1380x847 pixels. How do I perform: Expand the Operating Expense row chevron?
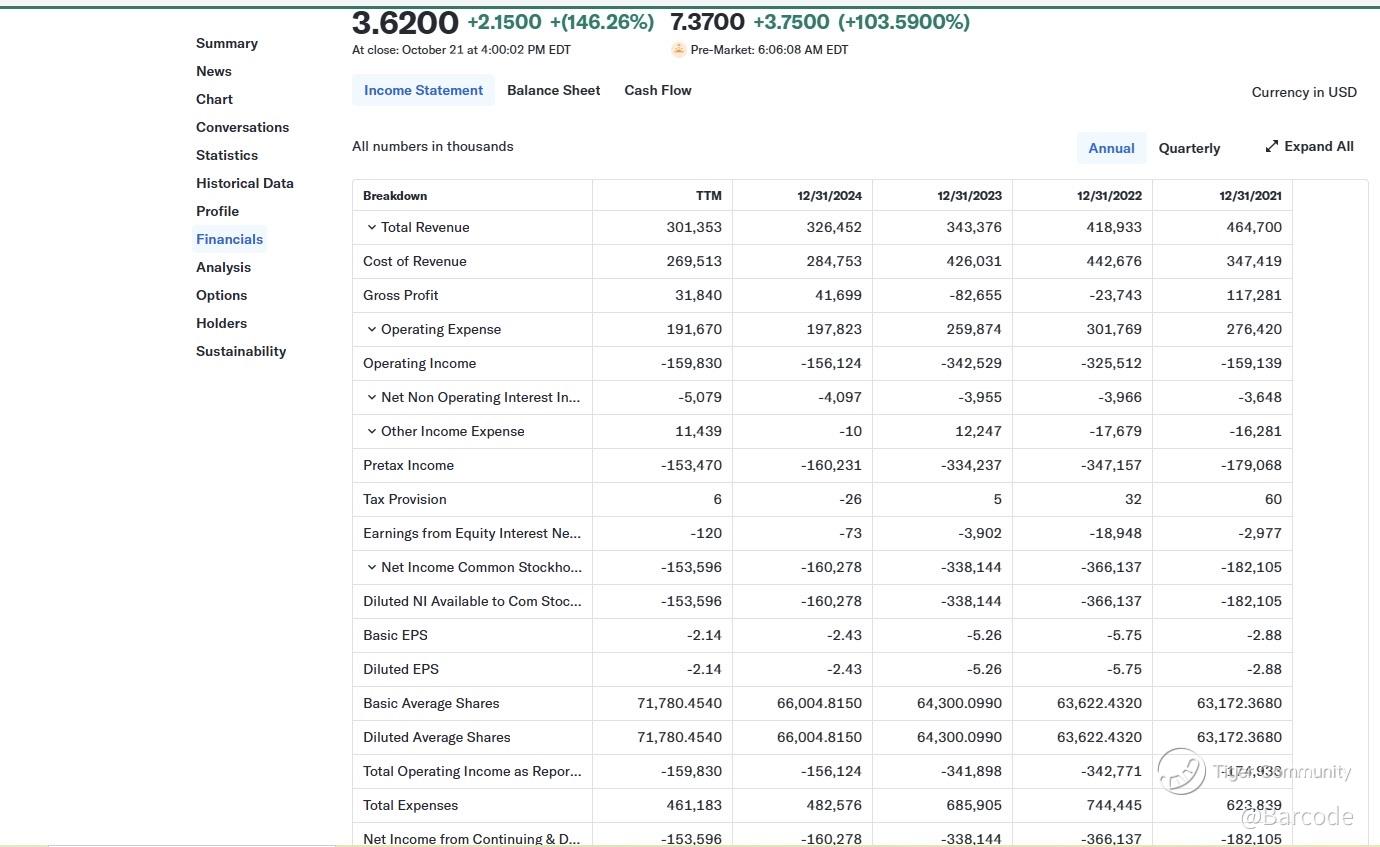pyautogui.click(x=372, y=329)
